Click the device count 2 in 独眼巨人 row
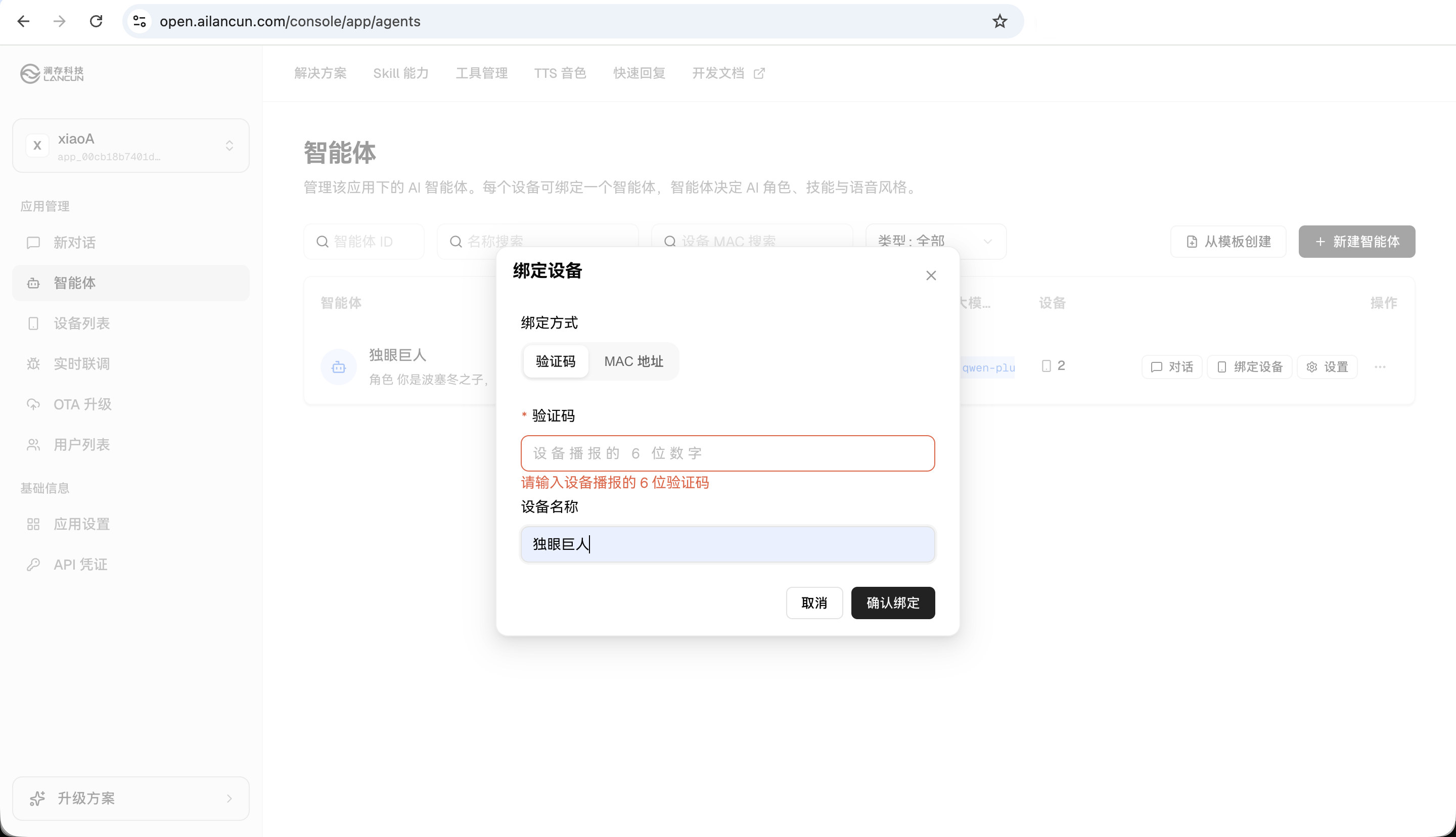This screenshot has width=1456, height=837. [1054, 365]
